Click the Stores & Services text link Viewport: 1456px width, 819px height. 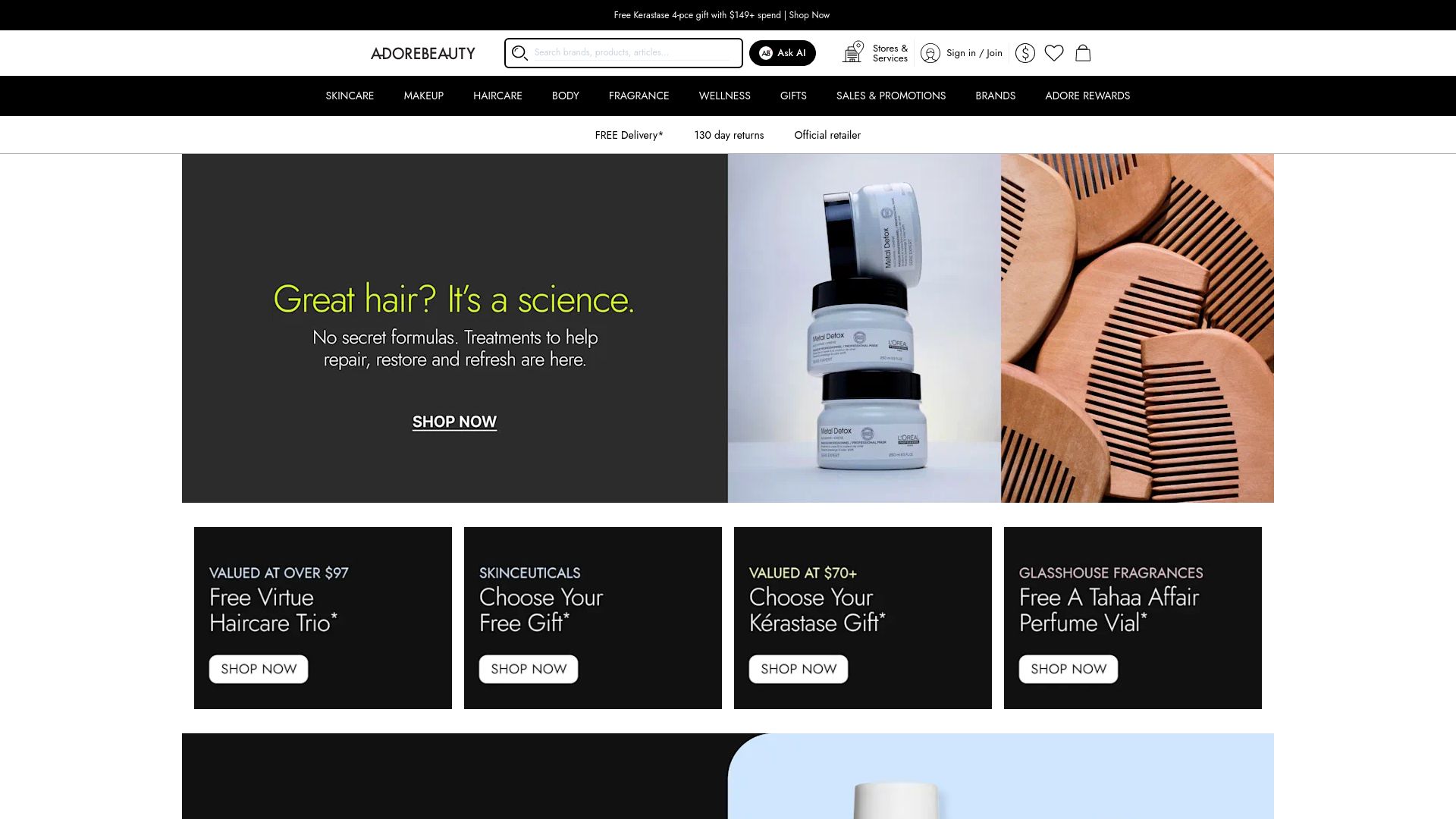coord(890,53)
